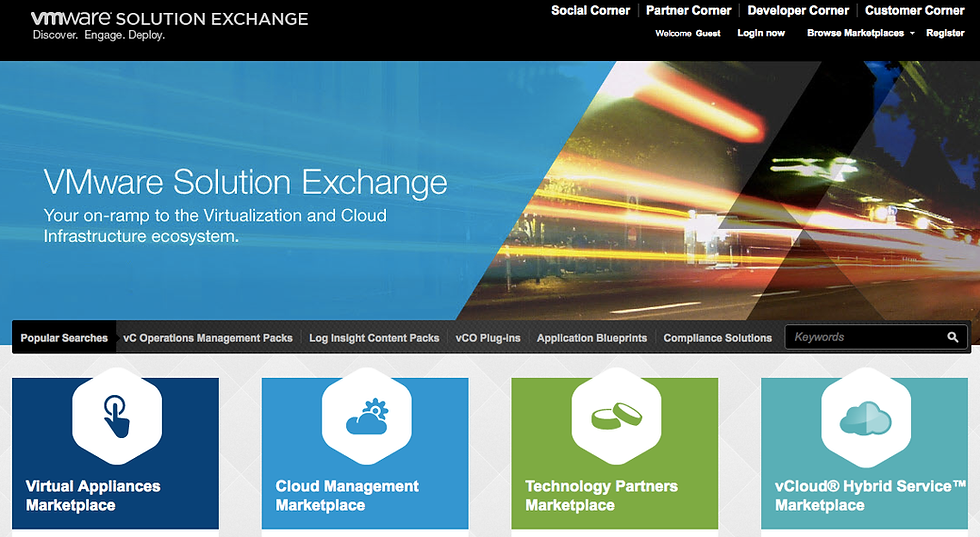980x537 pixels.
Task: Open the Partner Corner menu
Action: tap(688, 11)
